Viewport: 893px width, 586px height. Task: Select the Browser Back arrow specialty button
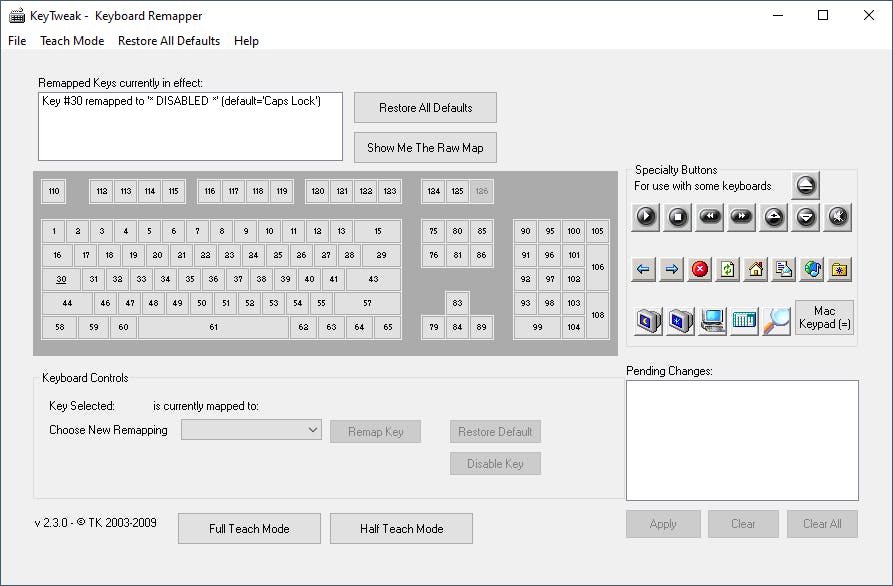642,267
